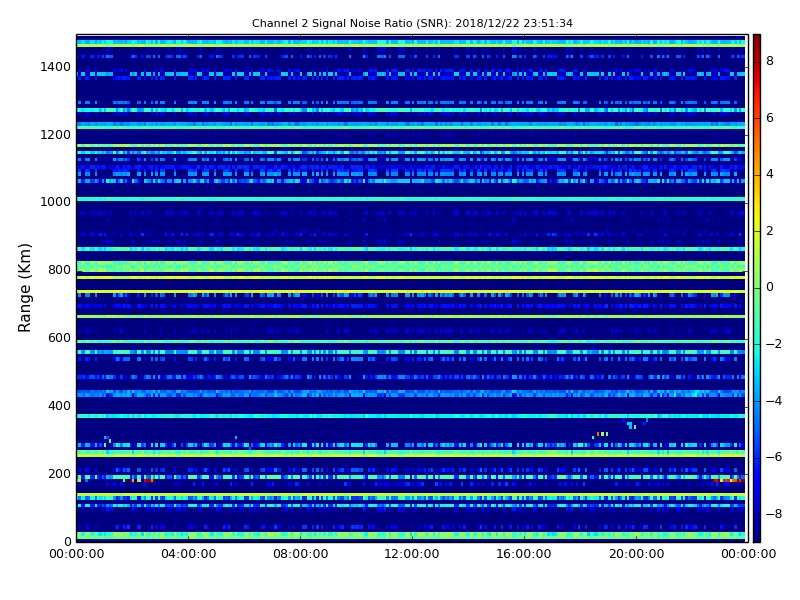
Task: Click the 1400 range axis tick label
Action: click(x=55, y=67)
